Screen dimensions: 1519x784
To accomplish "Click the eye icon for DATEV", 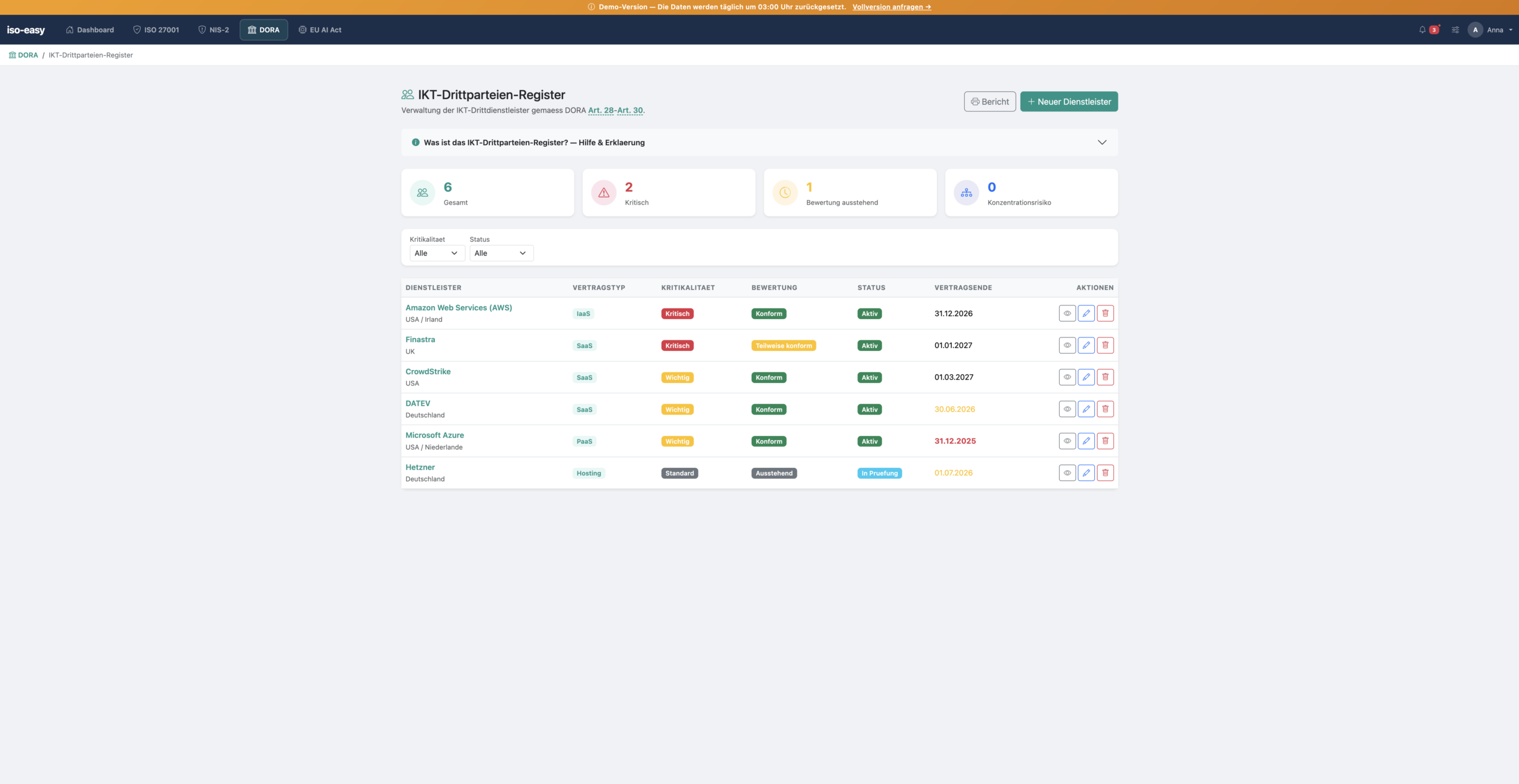I will [x=1067, y=409].
